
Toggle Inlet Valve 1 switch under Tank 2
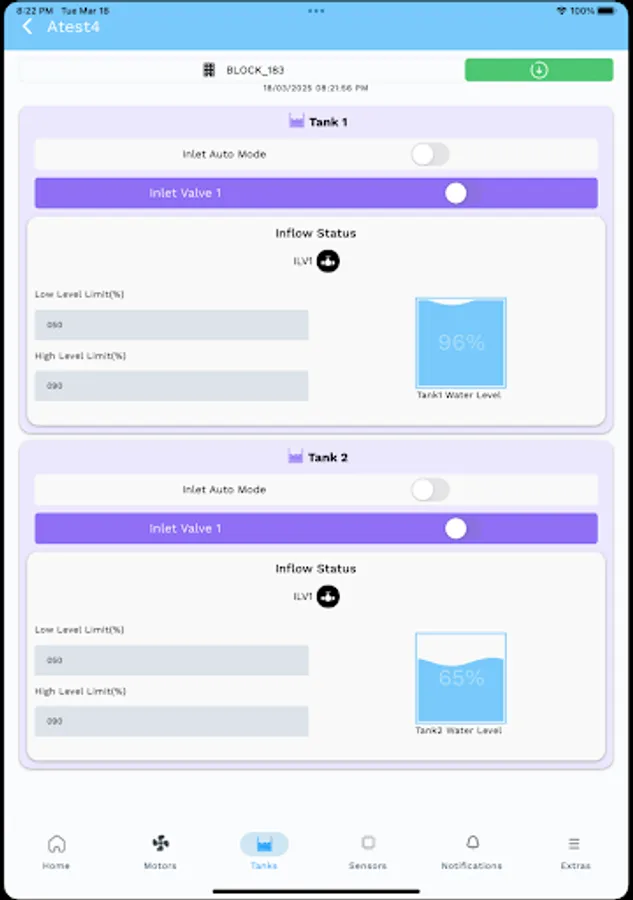455,528
